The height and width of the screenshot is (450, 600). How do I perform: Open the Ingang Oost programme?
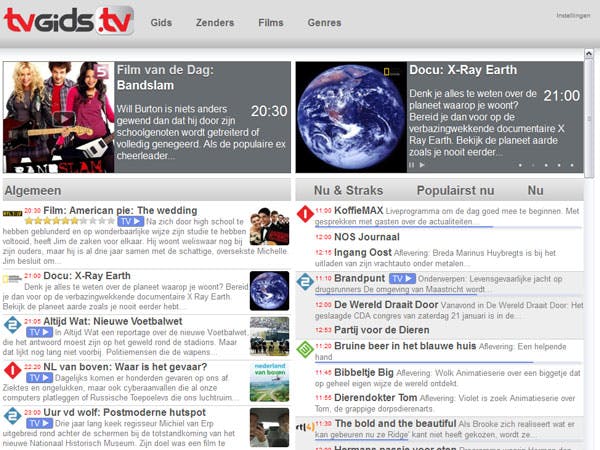363,253
